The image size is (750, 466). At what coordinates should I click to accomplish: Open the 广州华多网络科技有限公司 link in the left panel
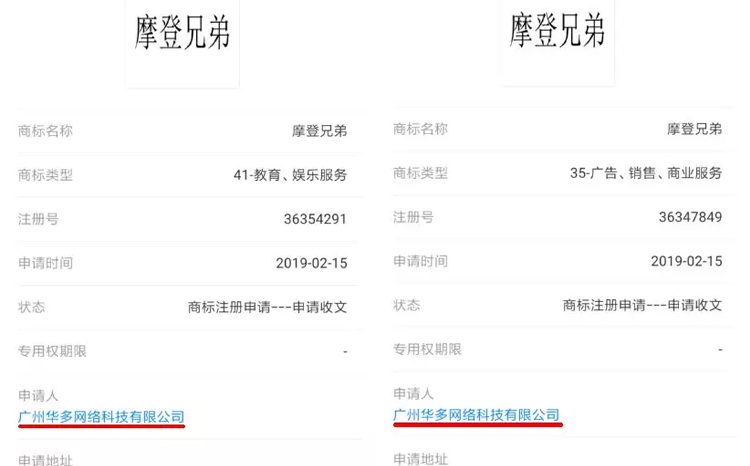coord(101,417)
